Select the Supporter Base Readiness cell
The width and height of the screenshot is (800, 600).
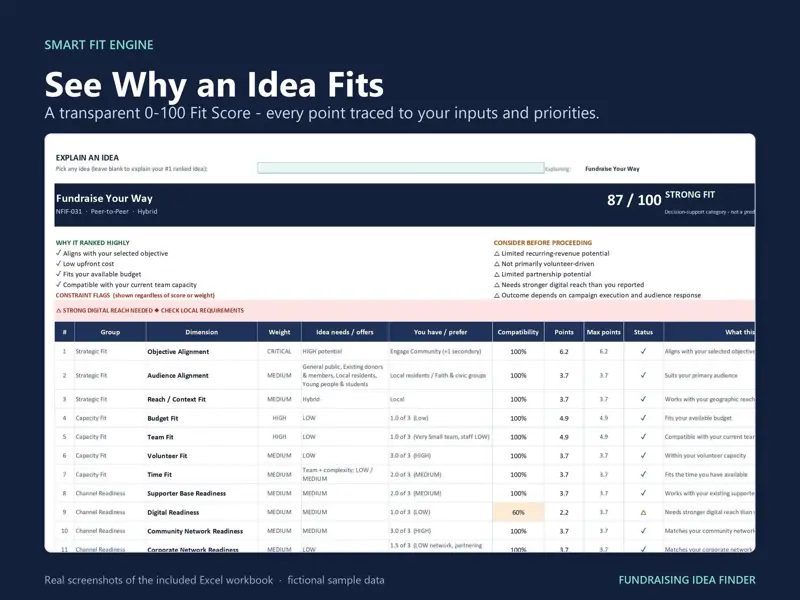[202, 493]
